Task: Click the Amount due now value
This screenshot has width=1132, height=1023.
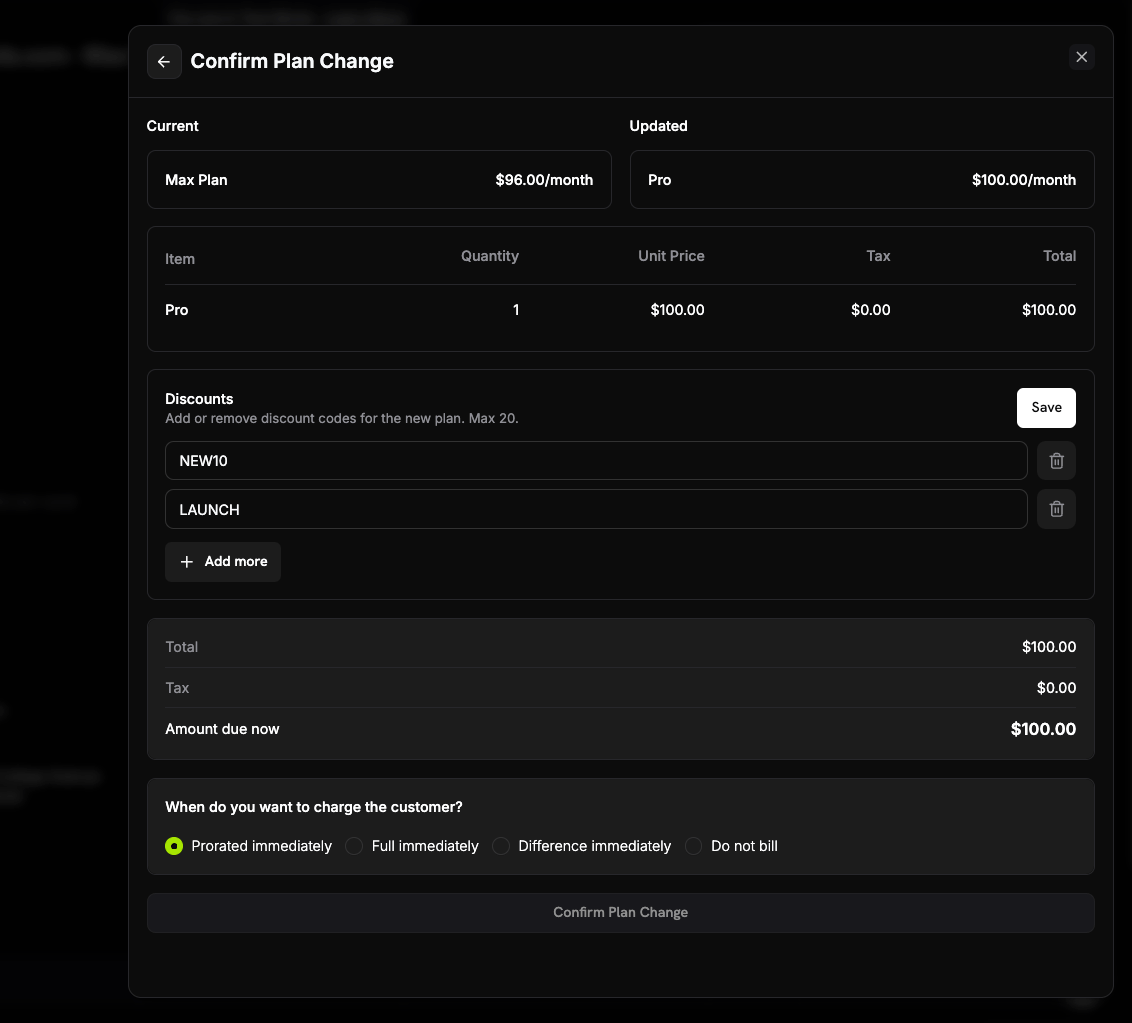Action: 1042,729
